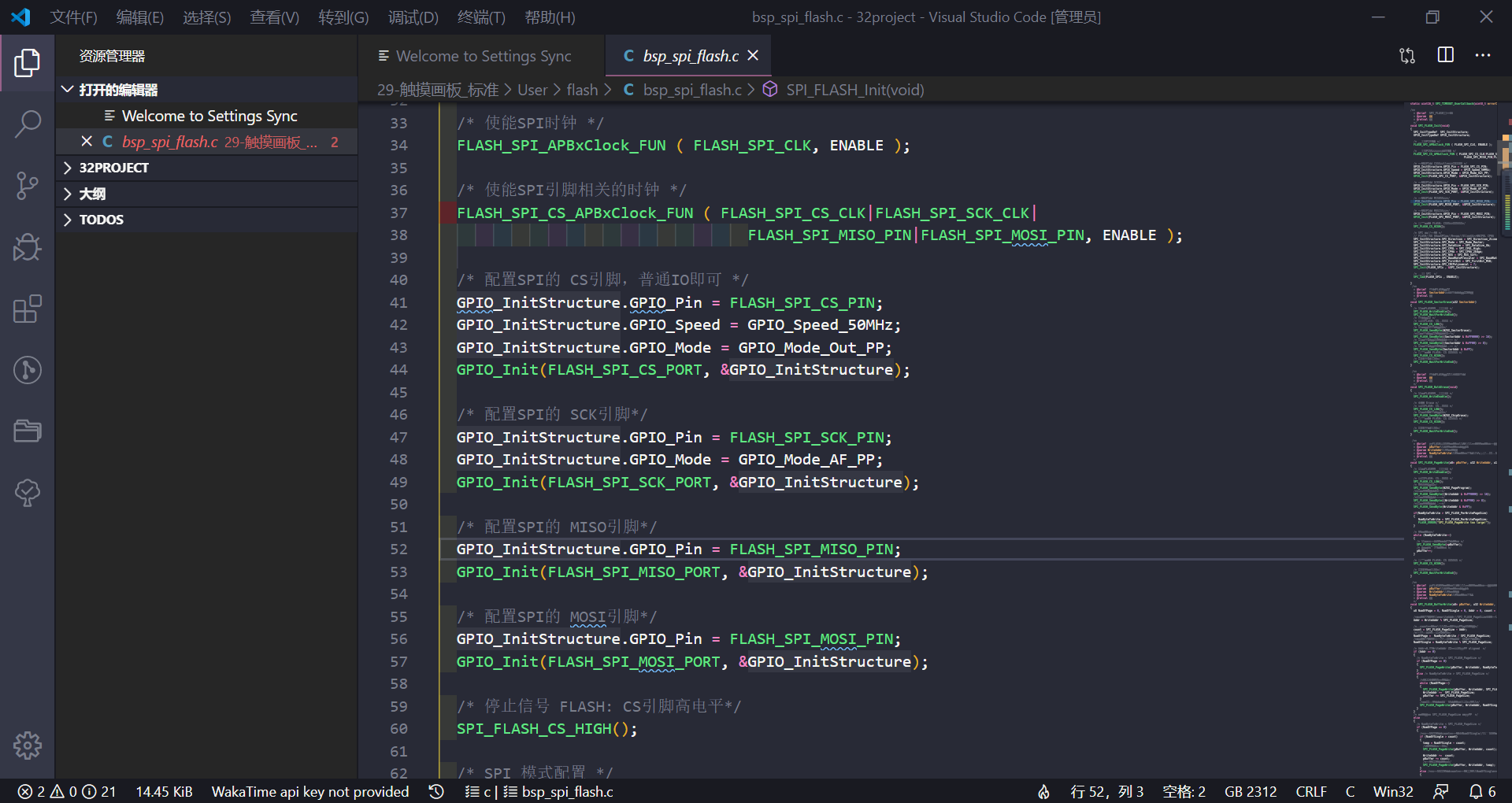The width and height of the screenshot is (1512, 803).
Task: Change end of line sequence CRLF
Action: click(x=1311, y=791)
